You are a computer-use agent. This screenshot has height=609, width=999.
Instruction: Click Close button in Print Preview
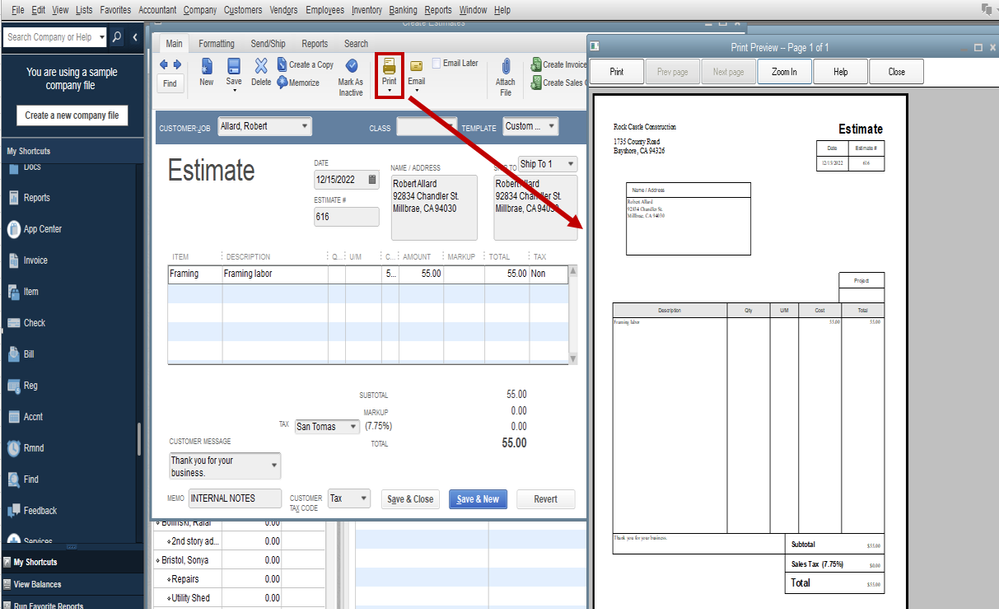896,72
